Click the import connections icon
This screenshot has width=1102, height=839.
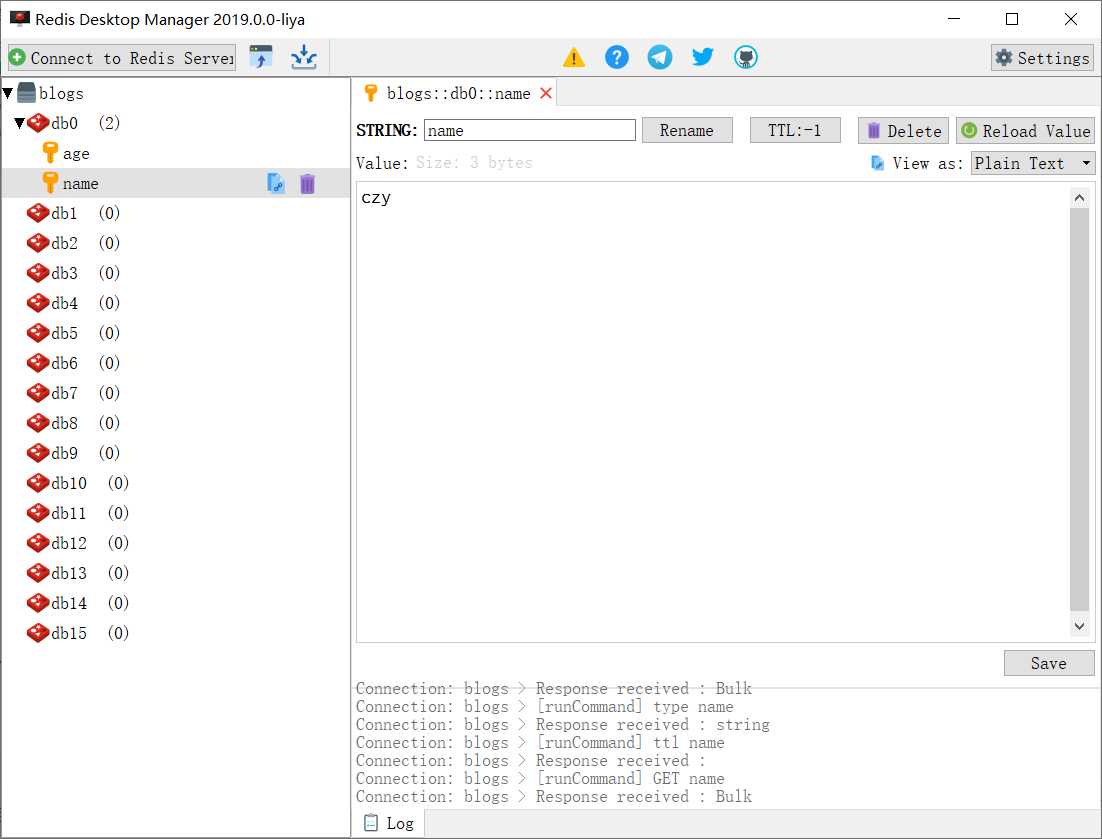coord(261,57)
